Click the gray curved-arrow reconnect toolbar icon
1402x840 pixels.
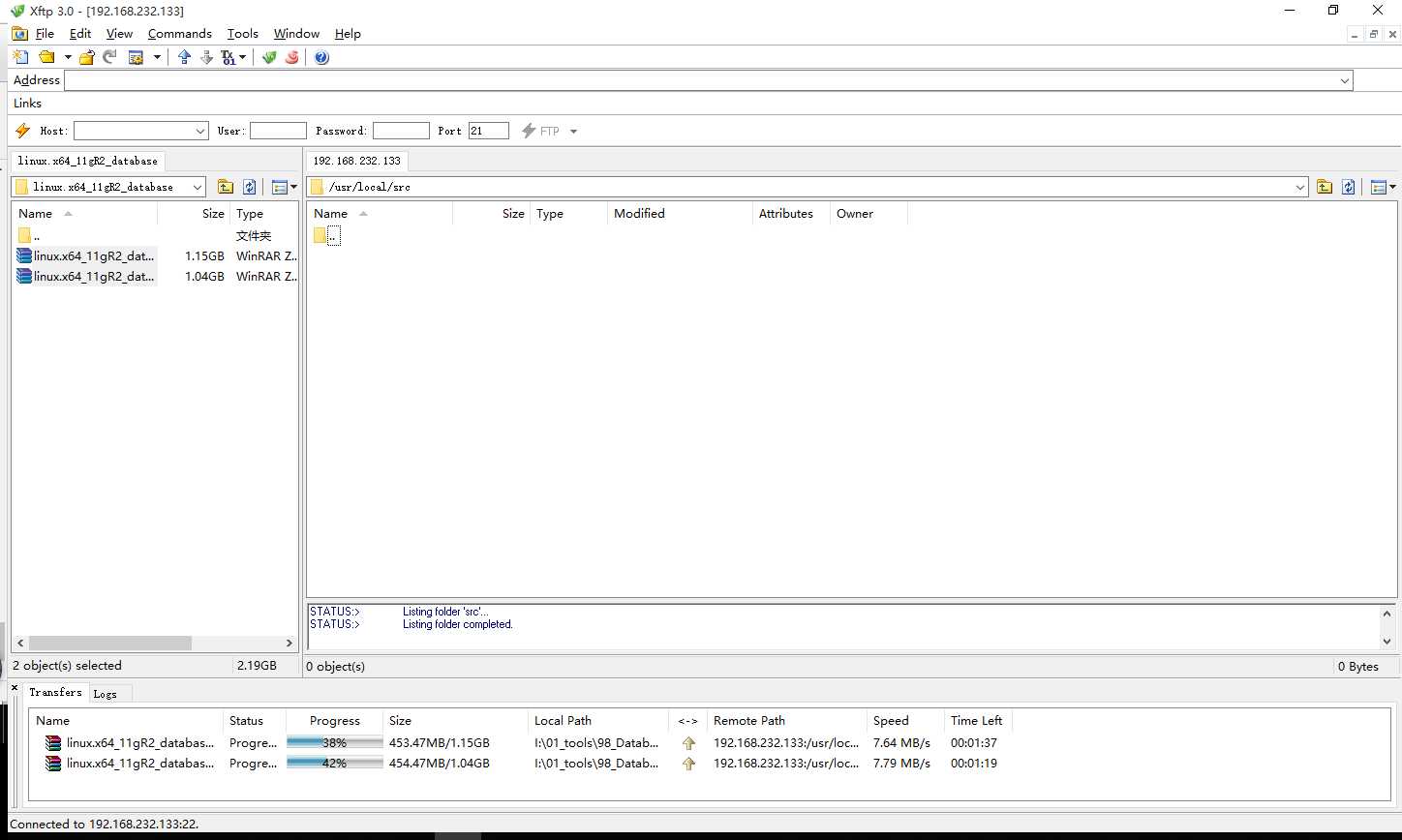pyautogui.click(x=109, y=57)
